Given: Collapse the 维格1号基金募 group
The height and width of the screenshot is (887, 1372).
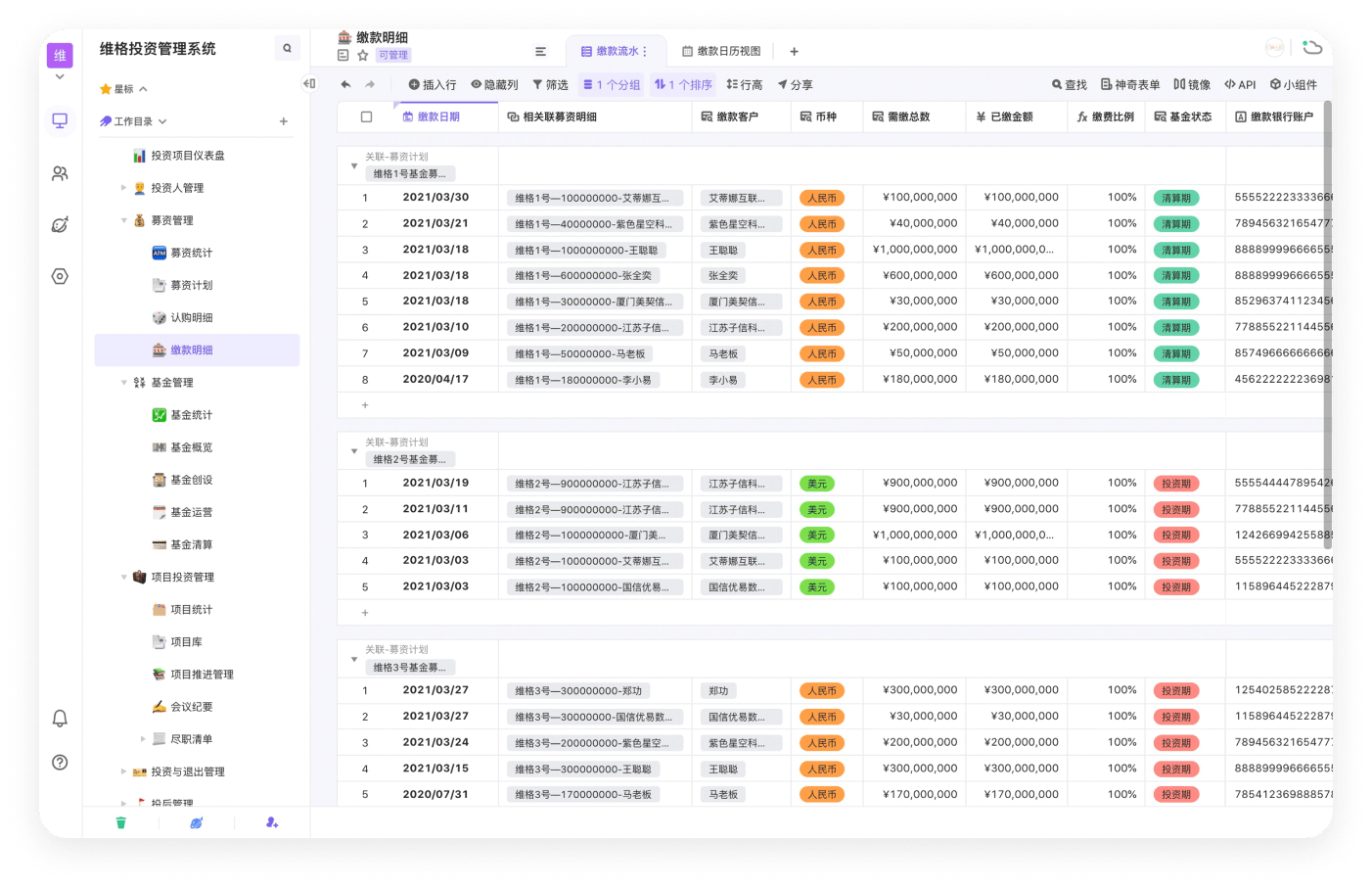Looking at the screenshot, I should [x=354, y=166].
